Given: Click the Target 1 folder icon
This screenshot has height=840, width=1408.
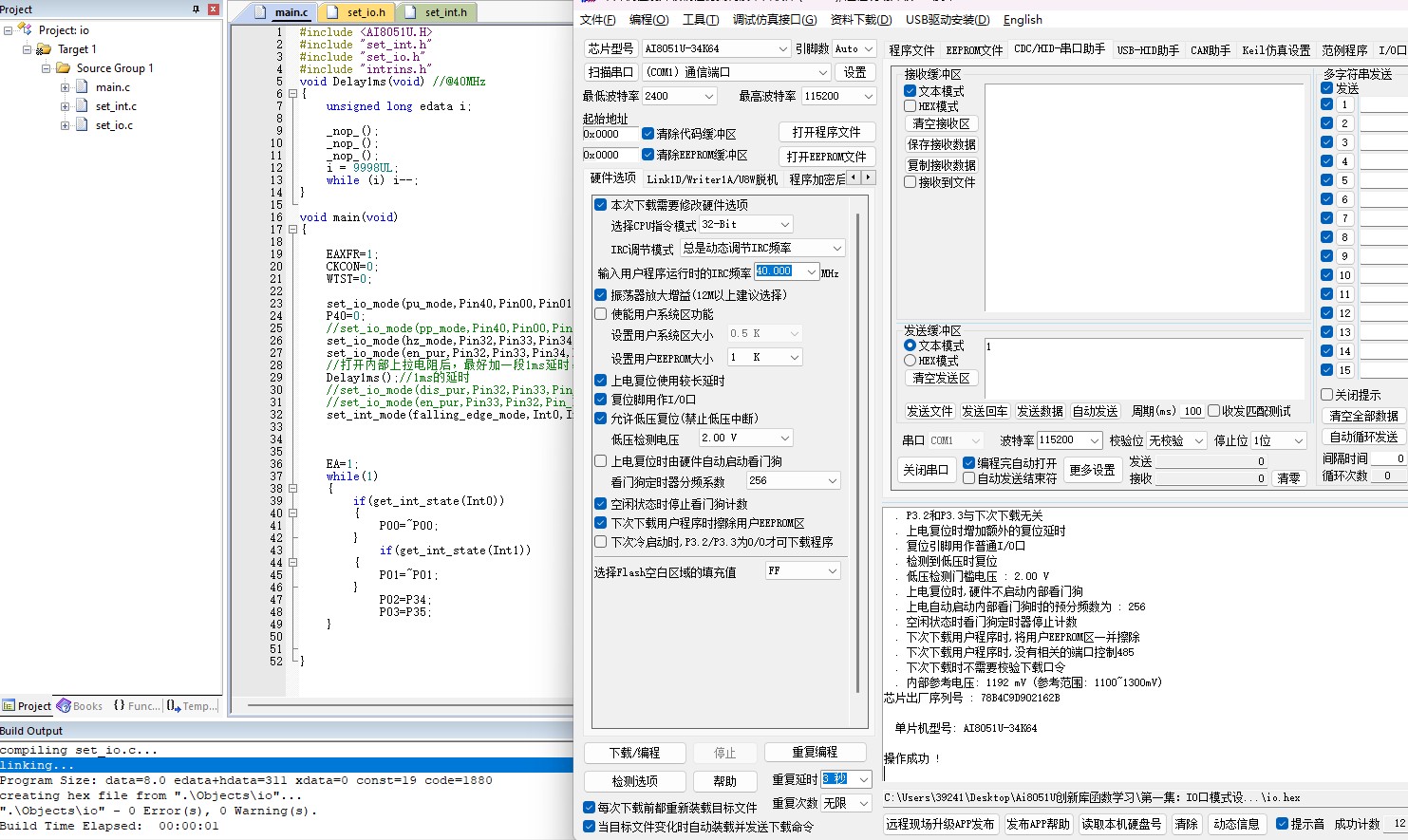Looking at the screenshot, I should tap(44, 49).
